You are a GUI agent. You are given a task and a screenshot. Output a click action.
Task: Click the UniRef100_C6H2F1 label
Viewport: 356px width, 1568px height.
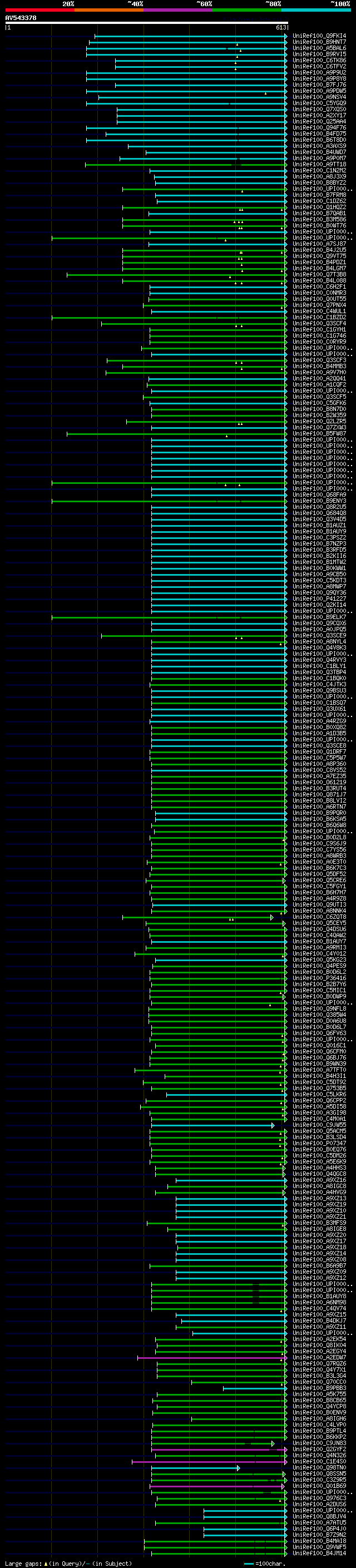coord(319,286)
